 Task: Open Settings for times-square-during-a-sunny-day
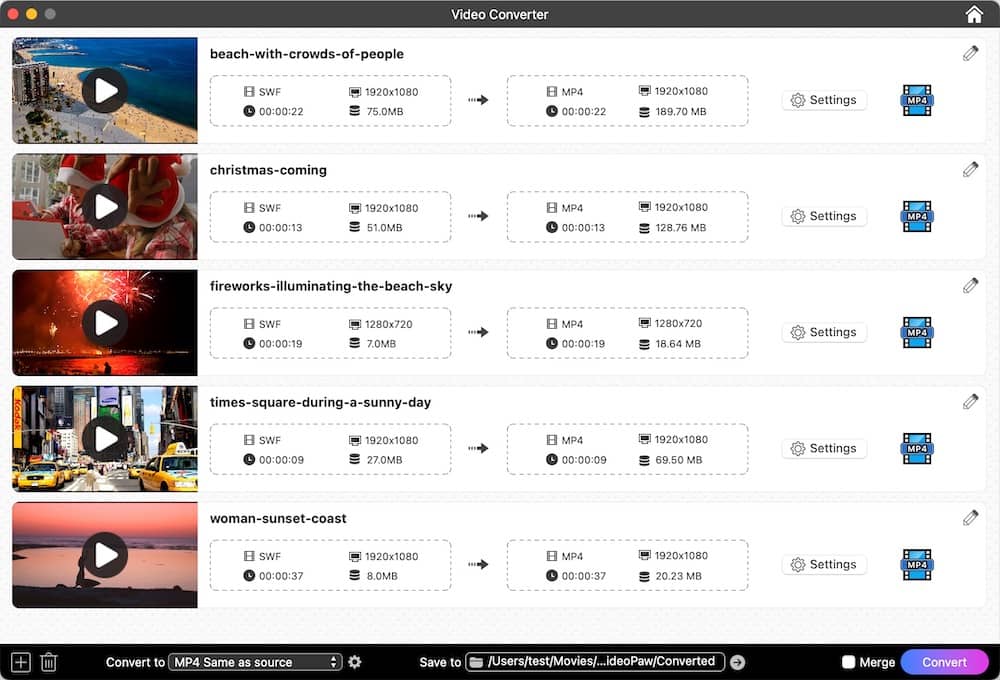point(824,448)
